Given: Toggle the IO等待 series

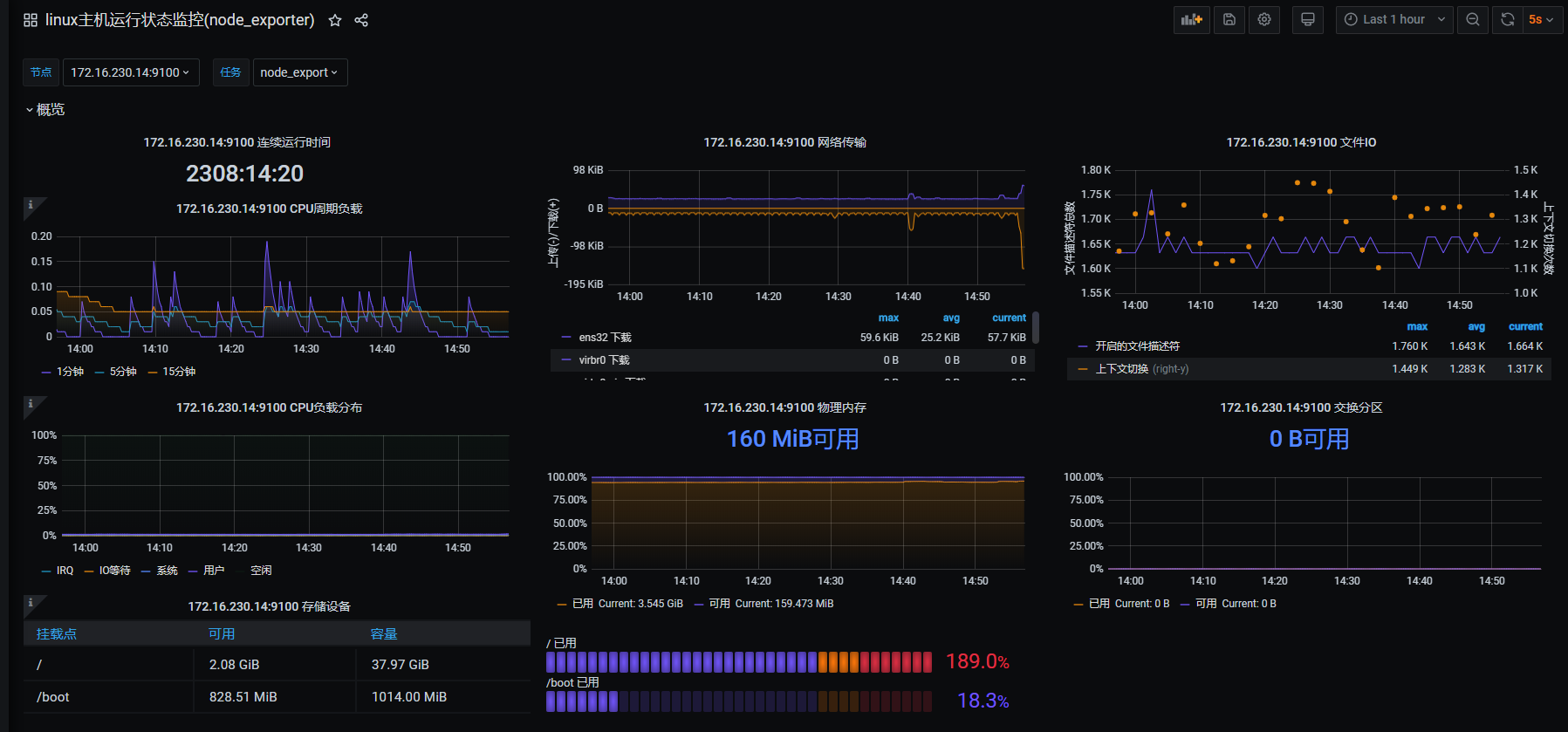Looking at the screenshot, I should pos(115,571).
